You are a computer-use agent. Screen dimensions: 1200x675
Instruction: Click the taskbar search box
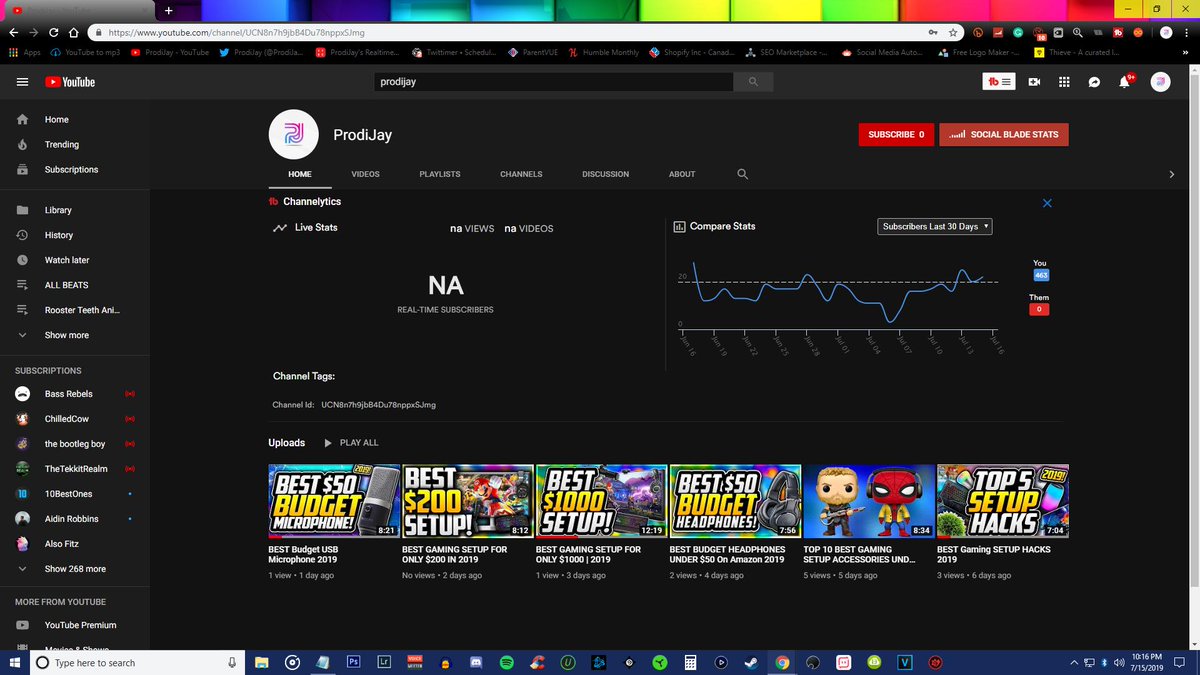click(137, 662)
